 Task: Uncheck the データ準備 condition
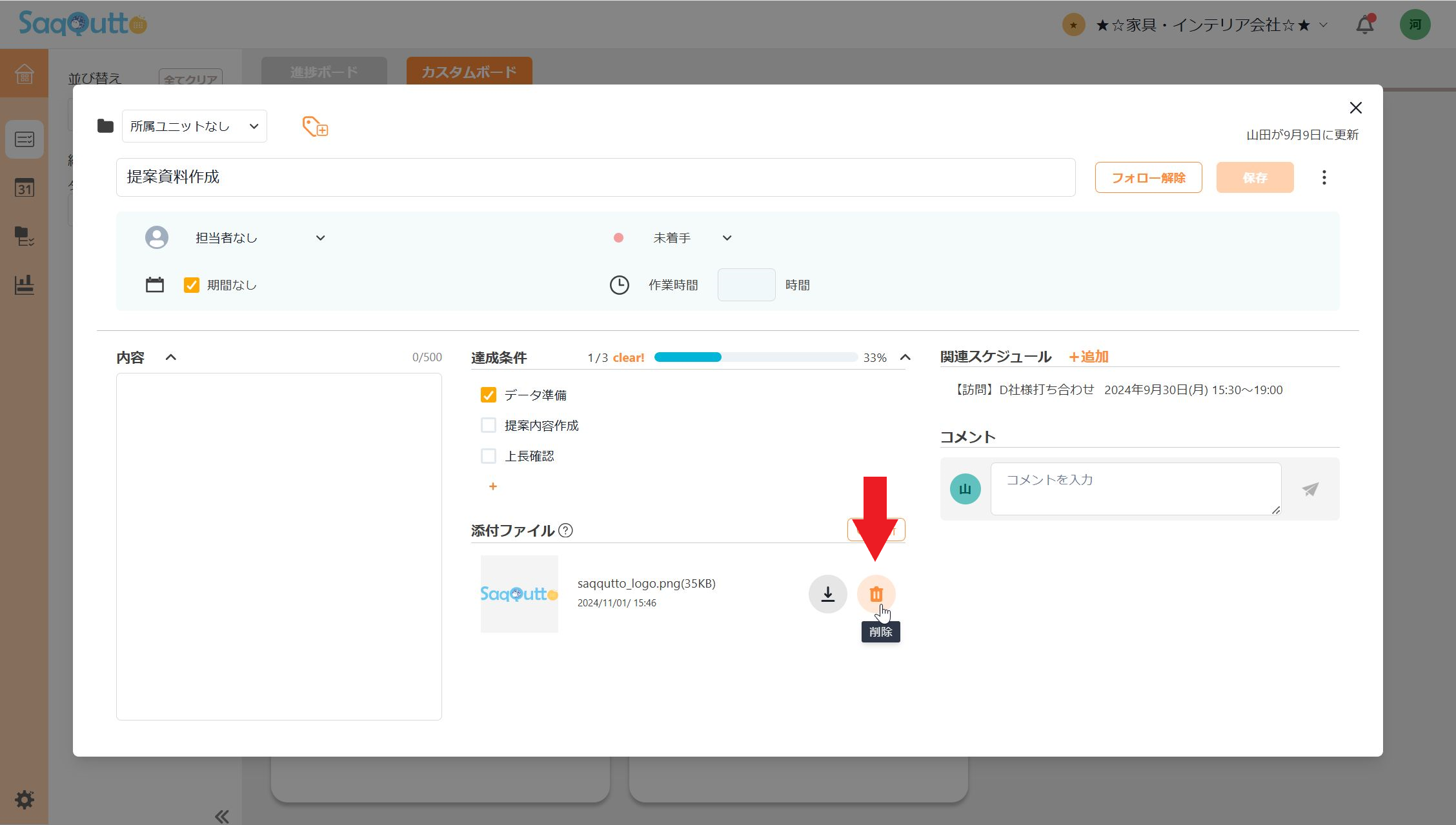pyautogui.click(x=489, y=395)
